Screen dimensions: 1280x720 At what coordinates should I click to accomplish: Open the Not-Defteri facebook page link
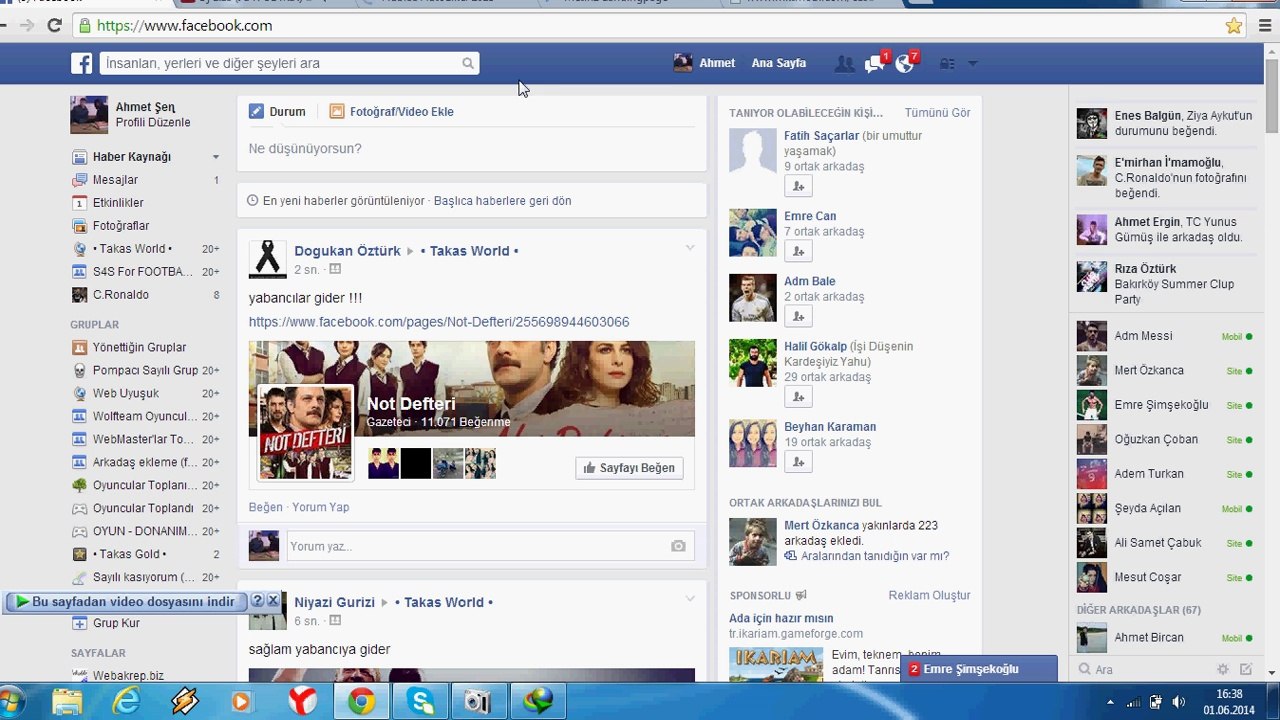click(x=439, y=322)
